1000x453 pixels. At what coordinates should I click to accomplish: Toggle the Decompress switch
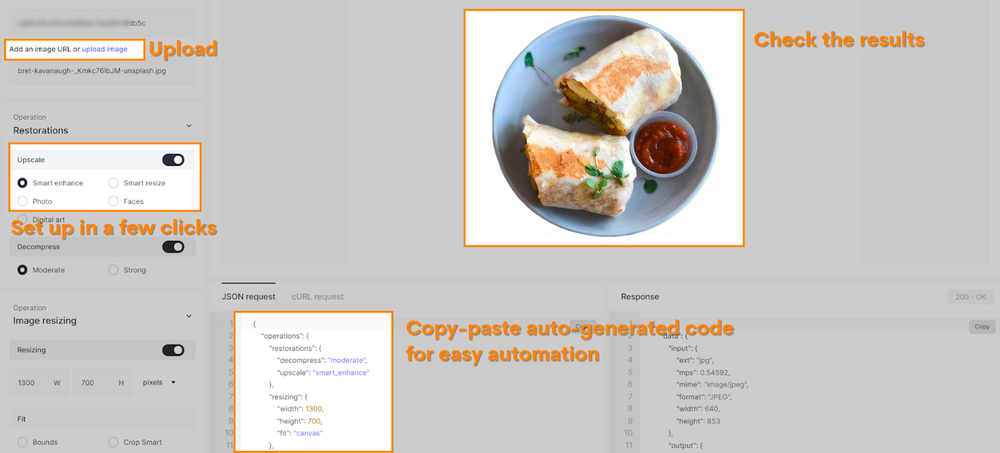[173, 247]
